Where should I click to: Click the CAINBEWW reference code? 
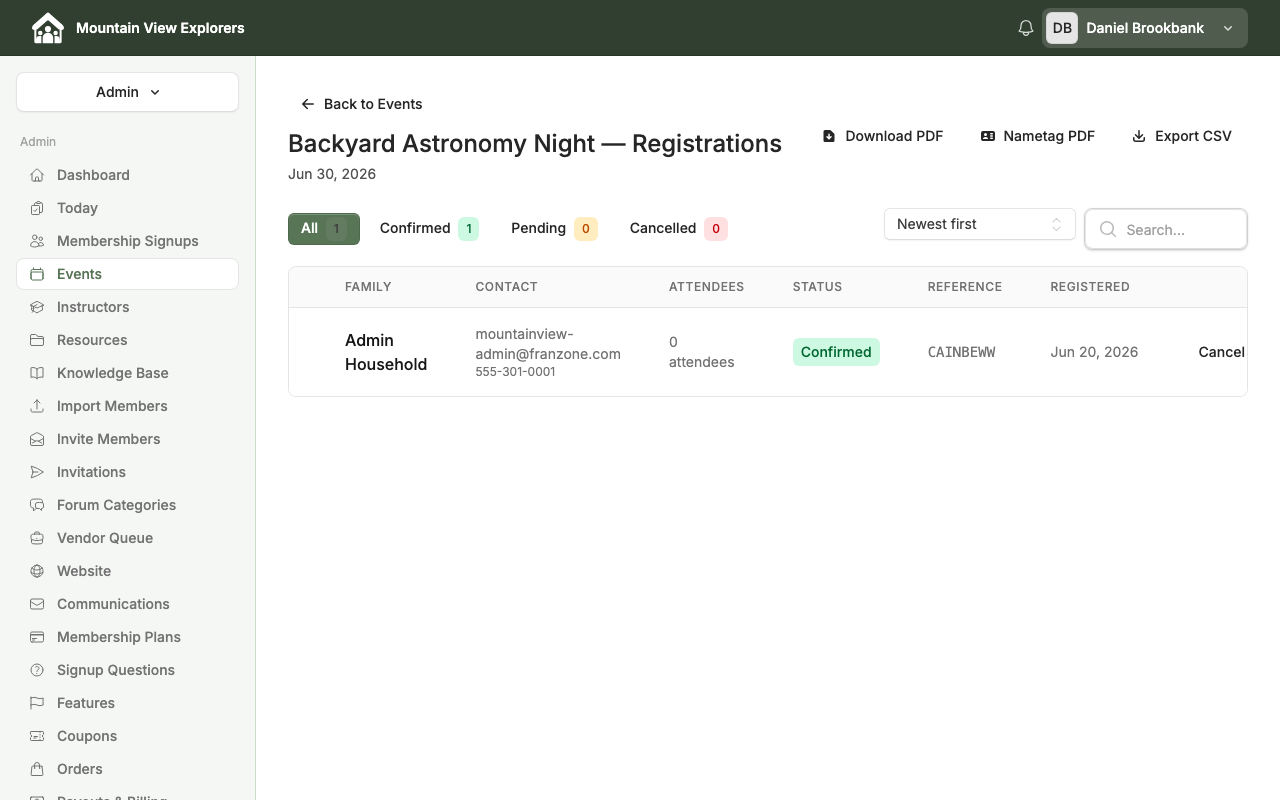pyautogui.click(x=961, y=352)
